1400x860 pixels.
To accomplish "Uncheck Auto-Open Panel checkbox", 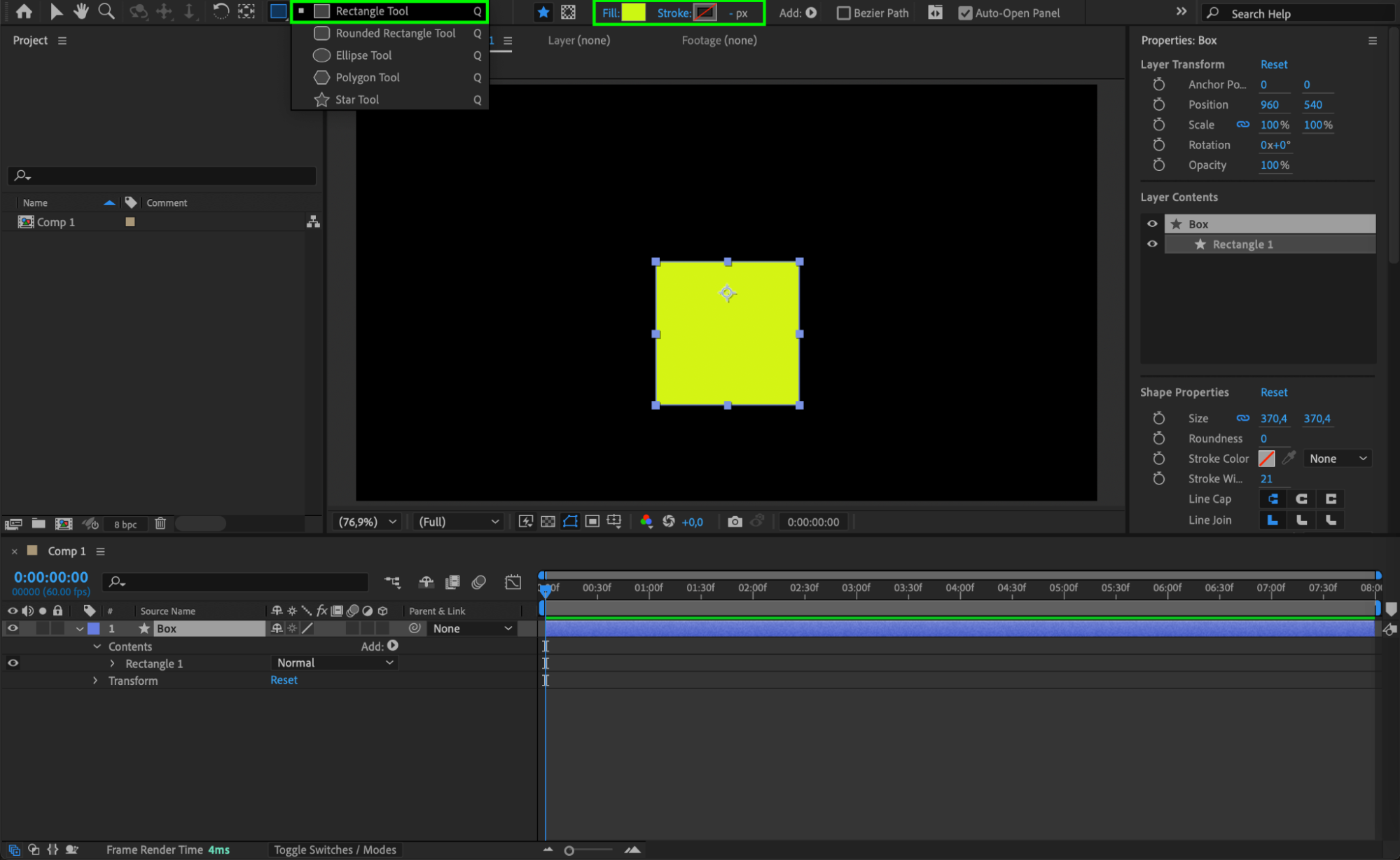I will point(965,13).
